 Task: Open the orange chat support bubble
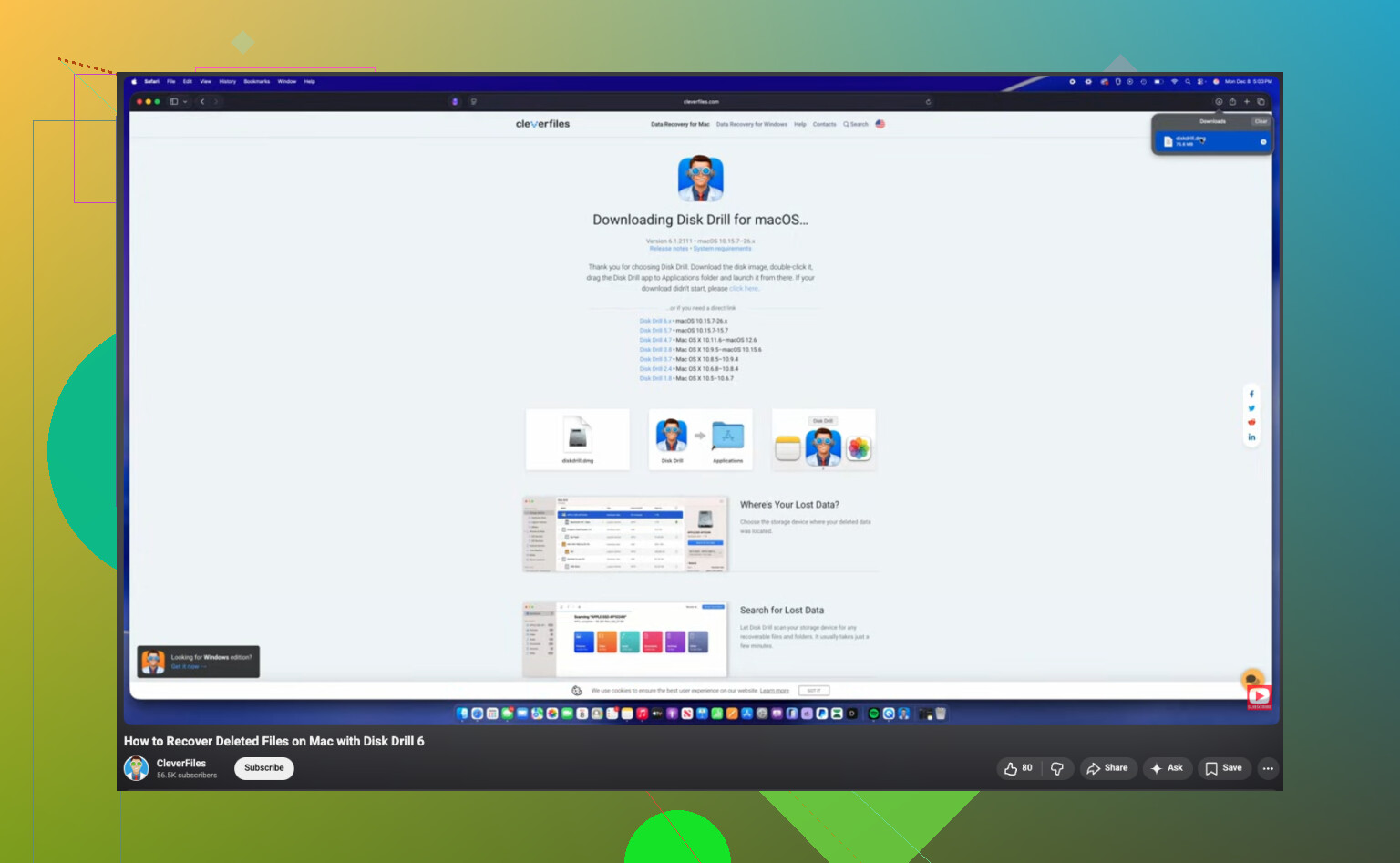coord(1252,678)
